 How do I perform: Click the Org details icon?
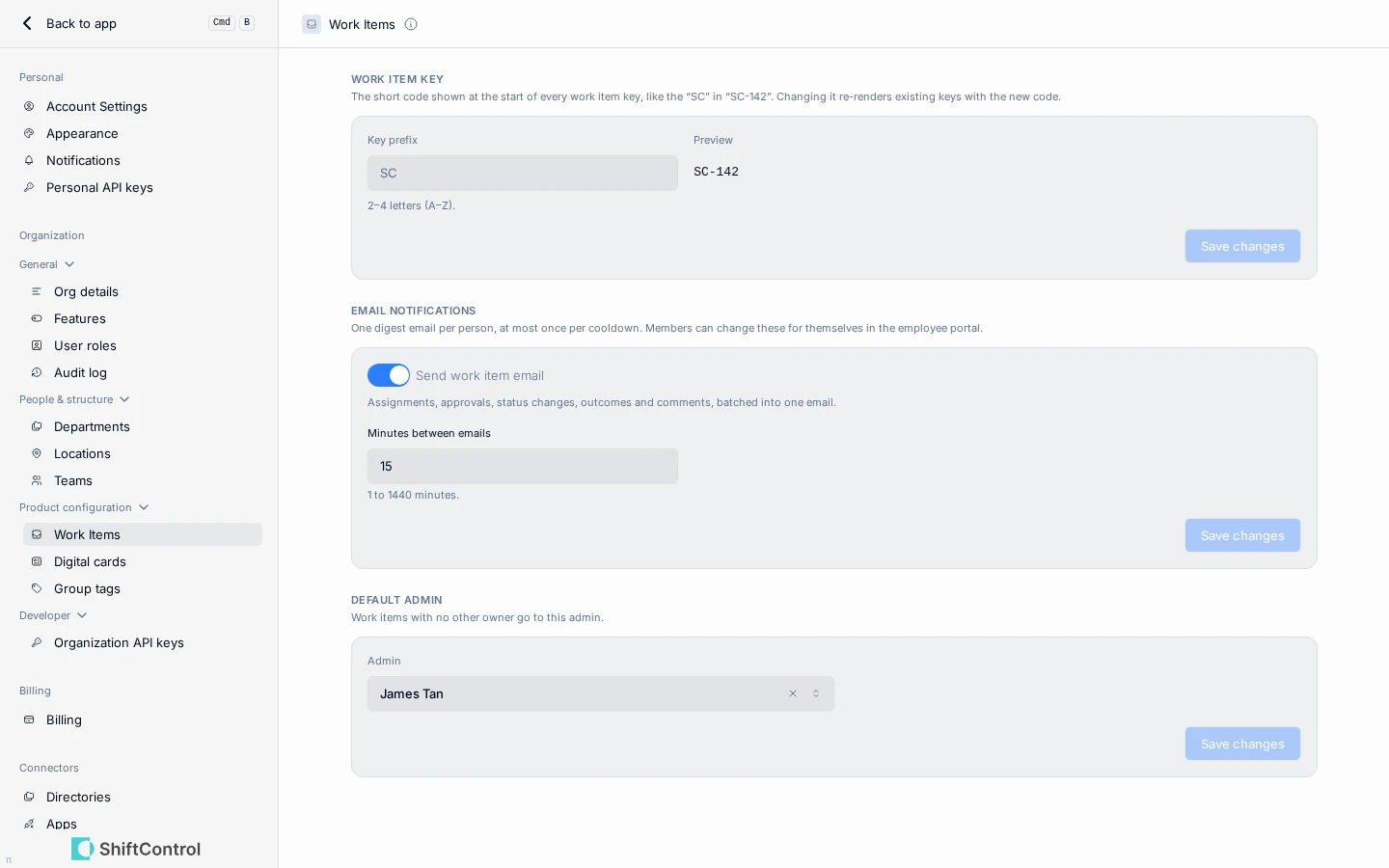coord(37,291)
